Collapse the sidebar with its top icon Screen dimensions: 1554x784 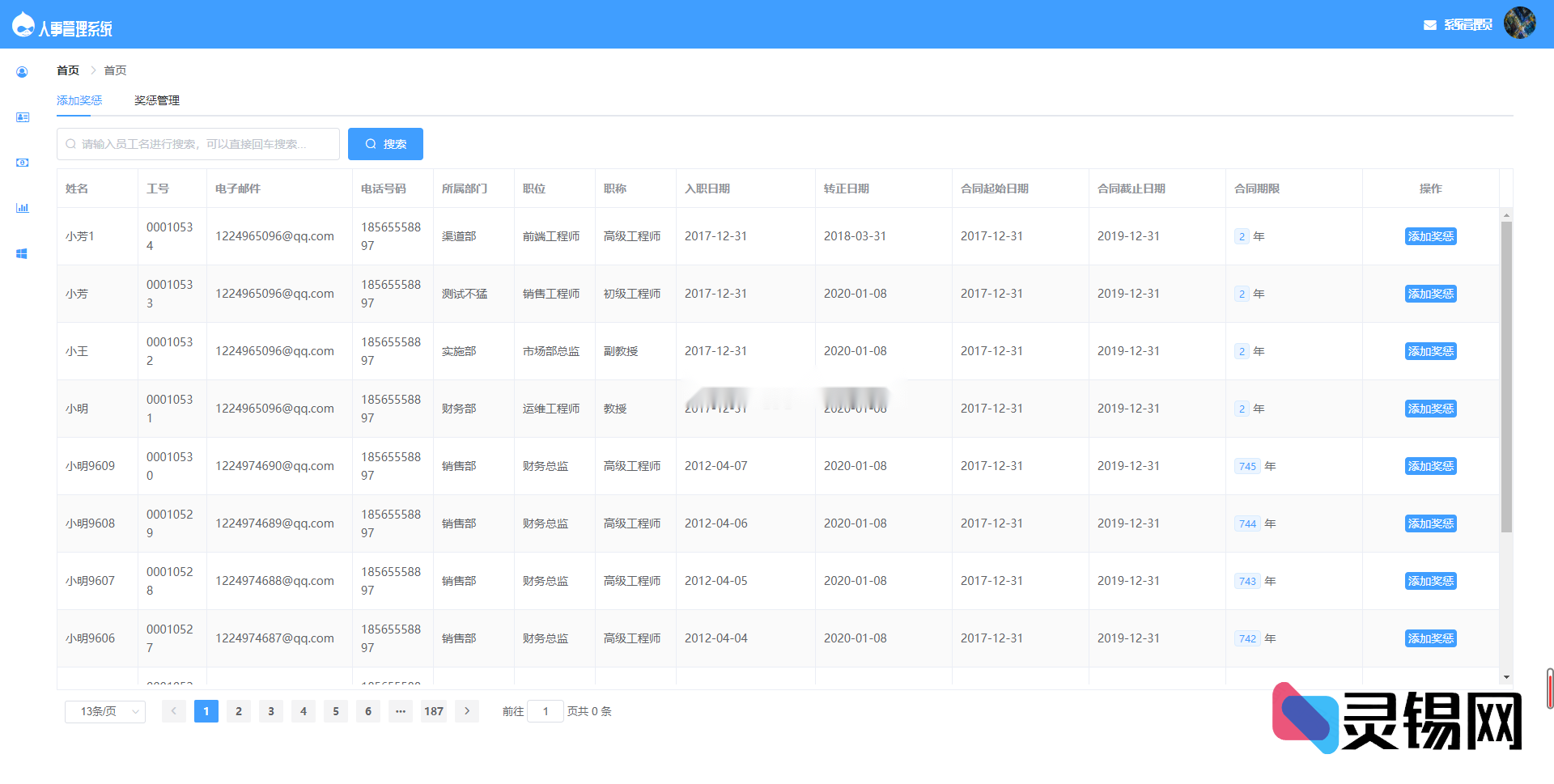coord(22,72)
